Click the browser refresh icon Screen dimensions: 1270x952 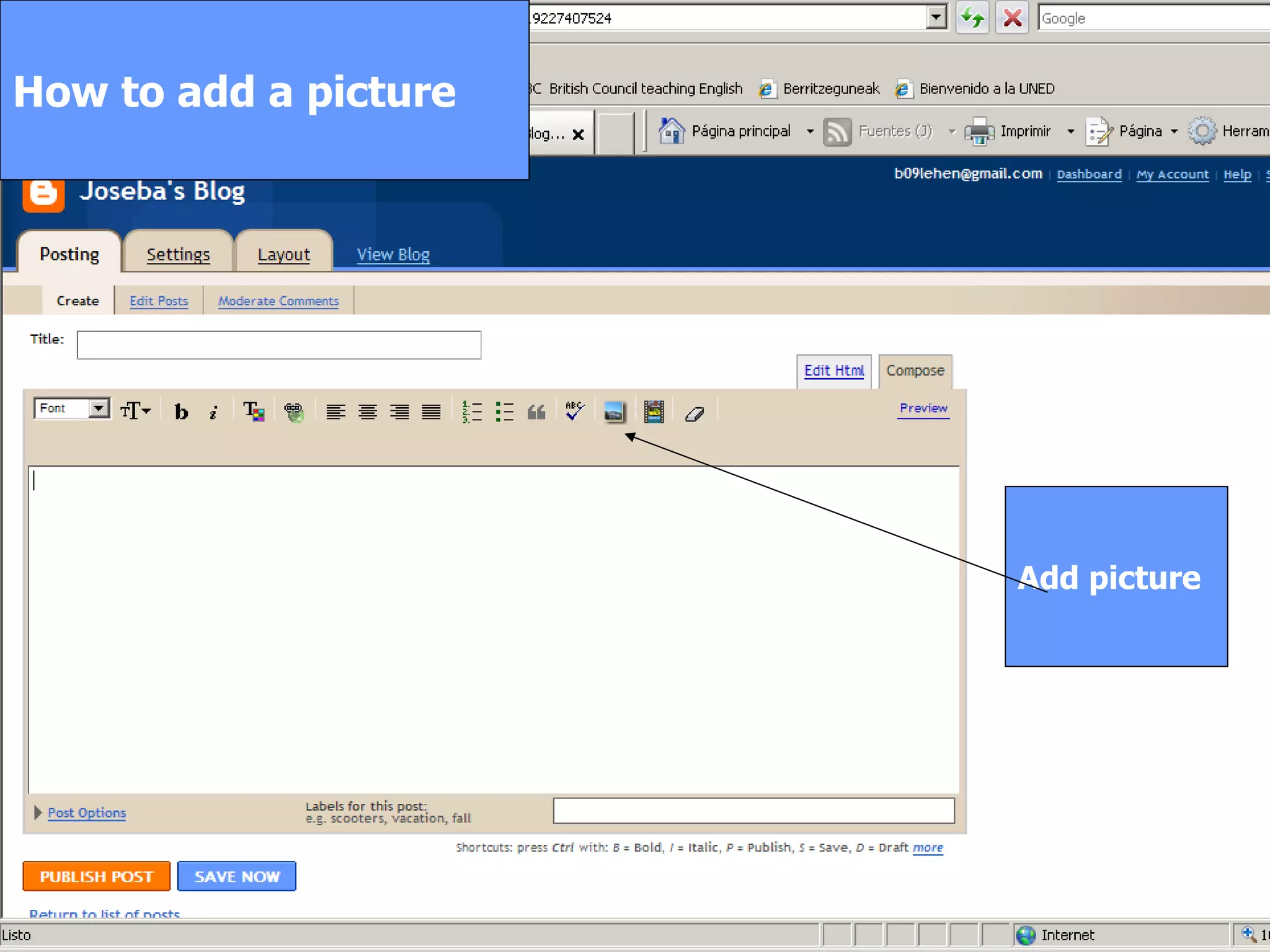click(x=972, y=18)
